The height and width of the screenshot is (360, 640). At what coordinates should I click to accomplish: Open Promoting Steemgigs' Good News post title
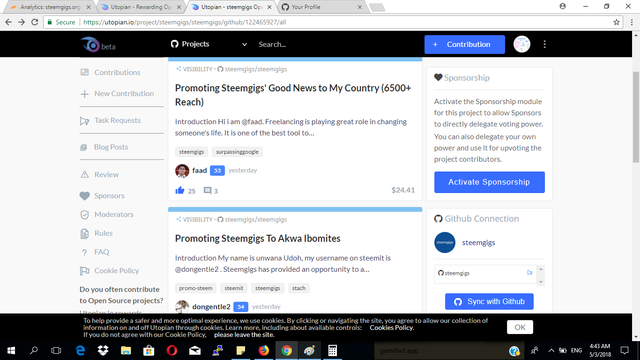tap(293, 95)
